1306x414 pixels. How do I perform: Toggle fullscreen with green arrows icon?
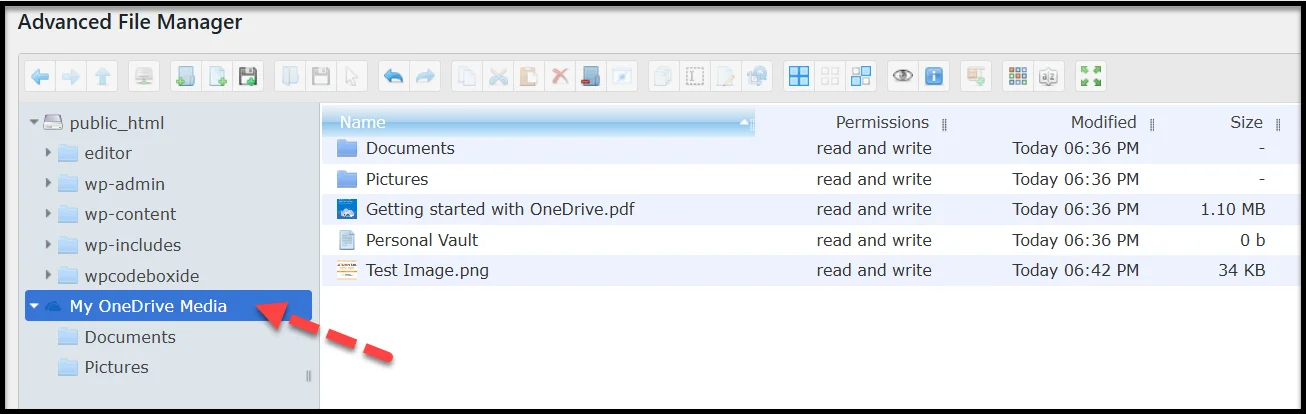[x=1091, y=76]
